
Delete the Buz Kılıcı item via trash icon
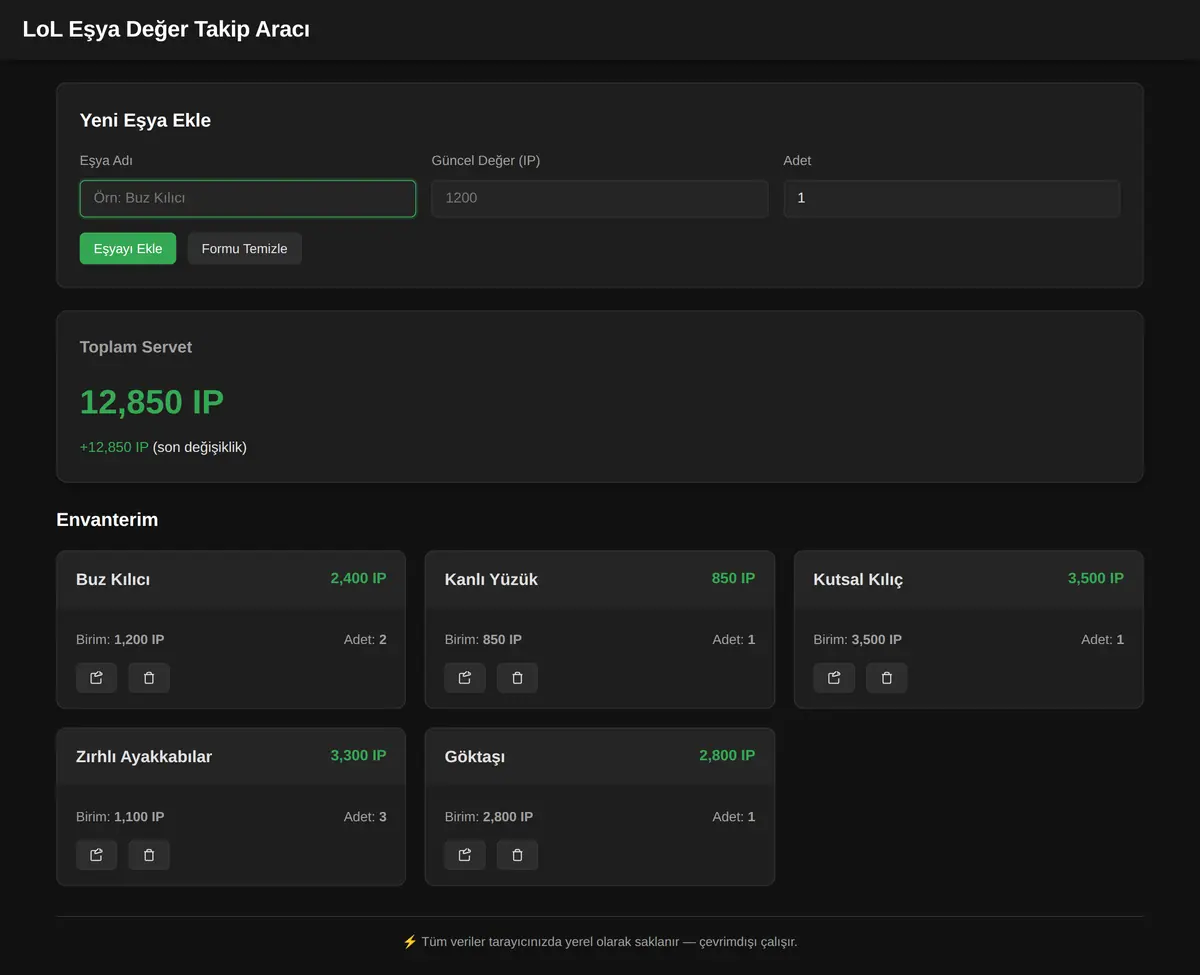pyautogui.click(x=149, y=678)
